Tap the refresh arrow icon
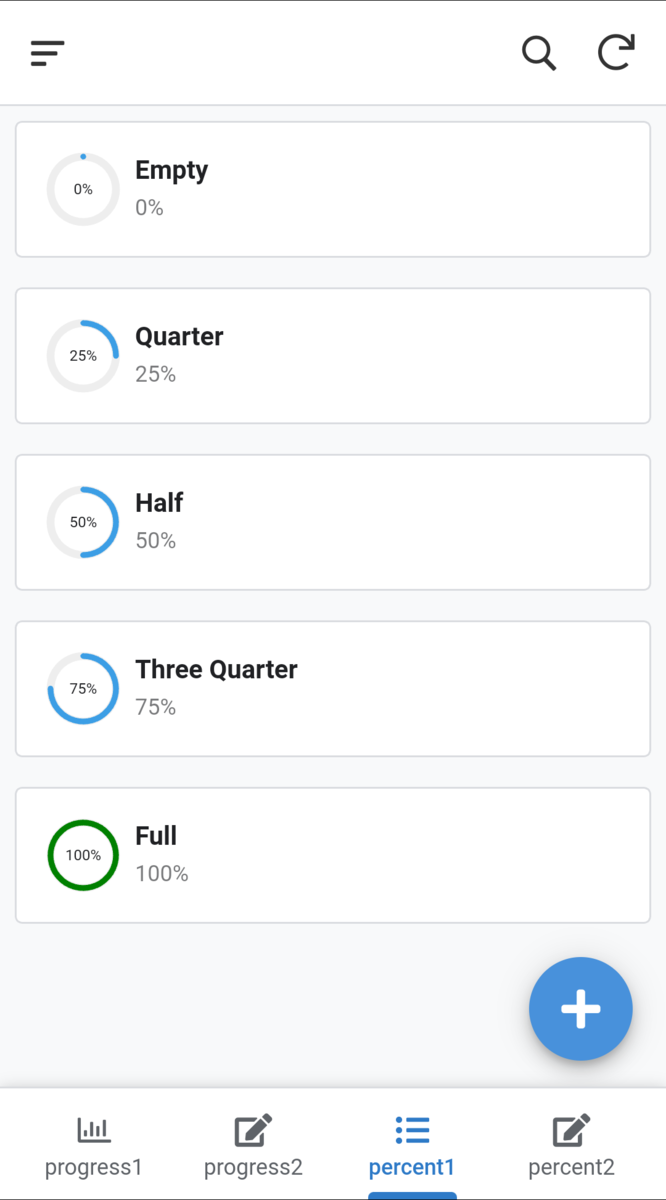Image resolution: width=666 pixels, height=1200 pixels. pos(616,53)
